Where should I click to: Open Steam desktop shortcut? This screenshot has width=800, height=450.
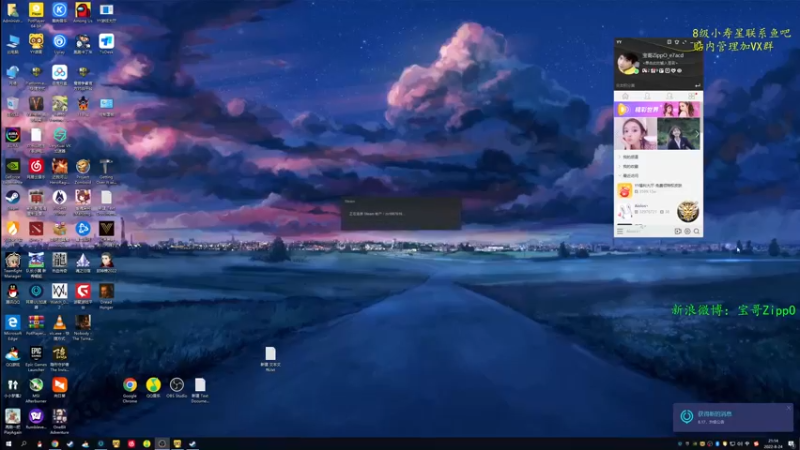(x=12, y=199)
